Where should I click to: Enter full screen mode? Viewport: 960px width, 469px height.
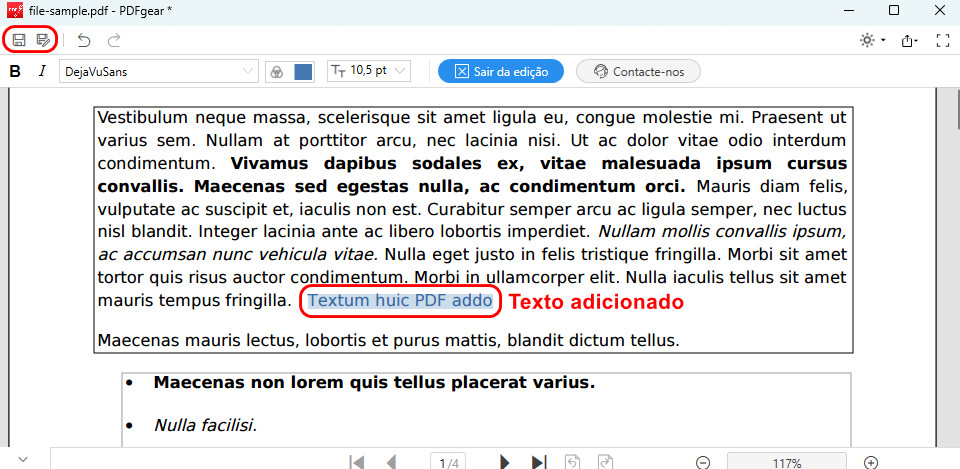(x=943, y=40)
